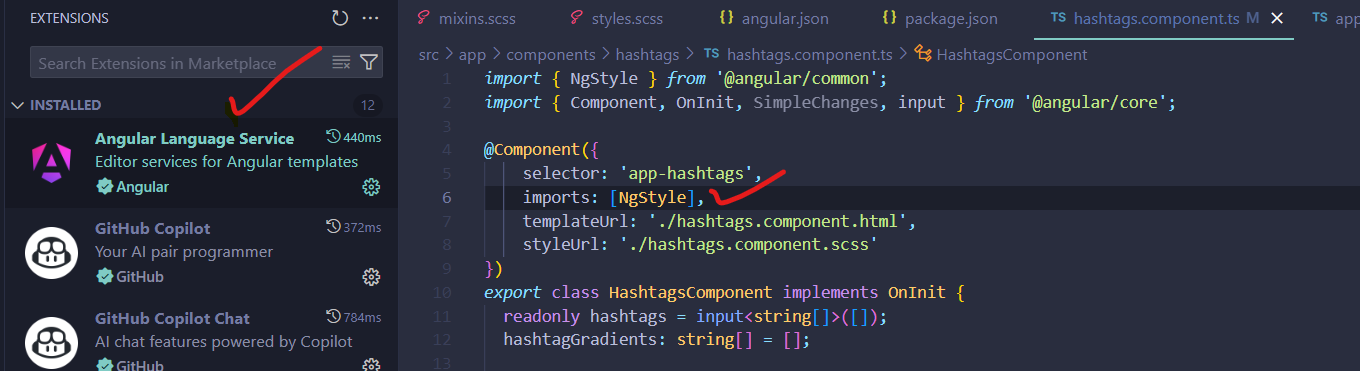Click line number 10 in gutter
This screenshot has width=1360, height=371.
coord(442,293)
